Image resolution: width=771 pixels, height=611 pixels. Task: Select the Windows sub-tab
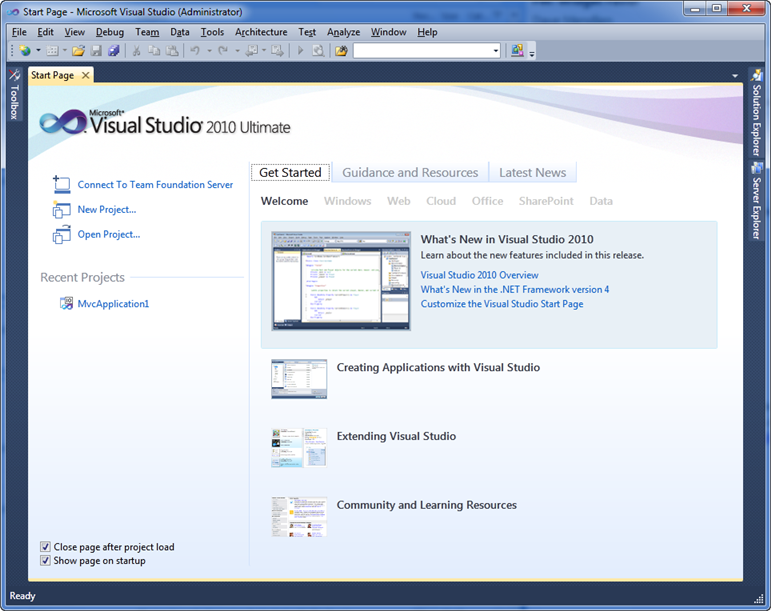347,201
